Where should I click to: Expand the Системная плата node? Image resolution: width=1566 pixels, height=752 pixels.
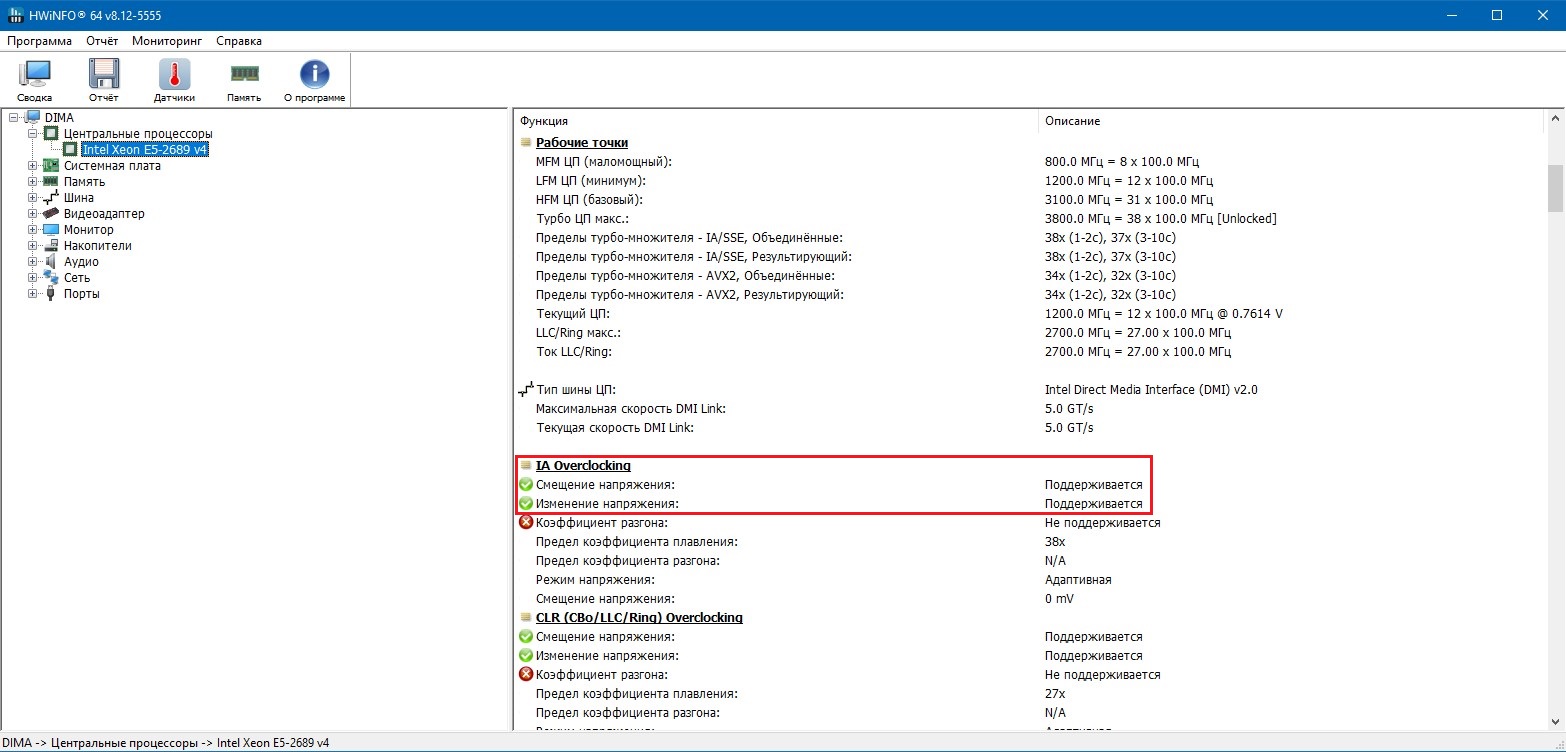tap(33, 166)
